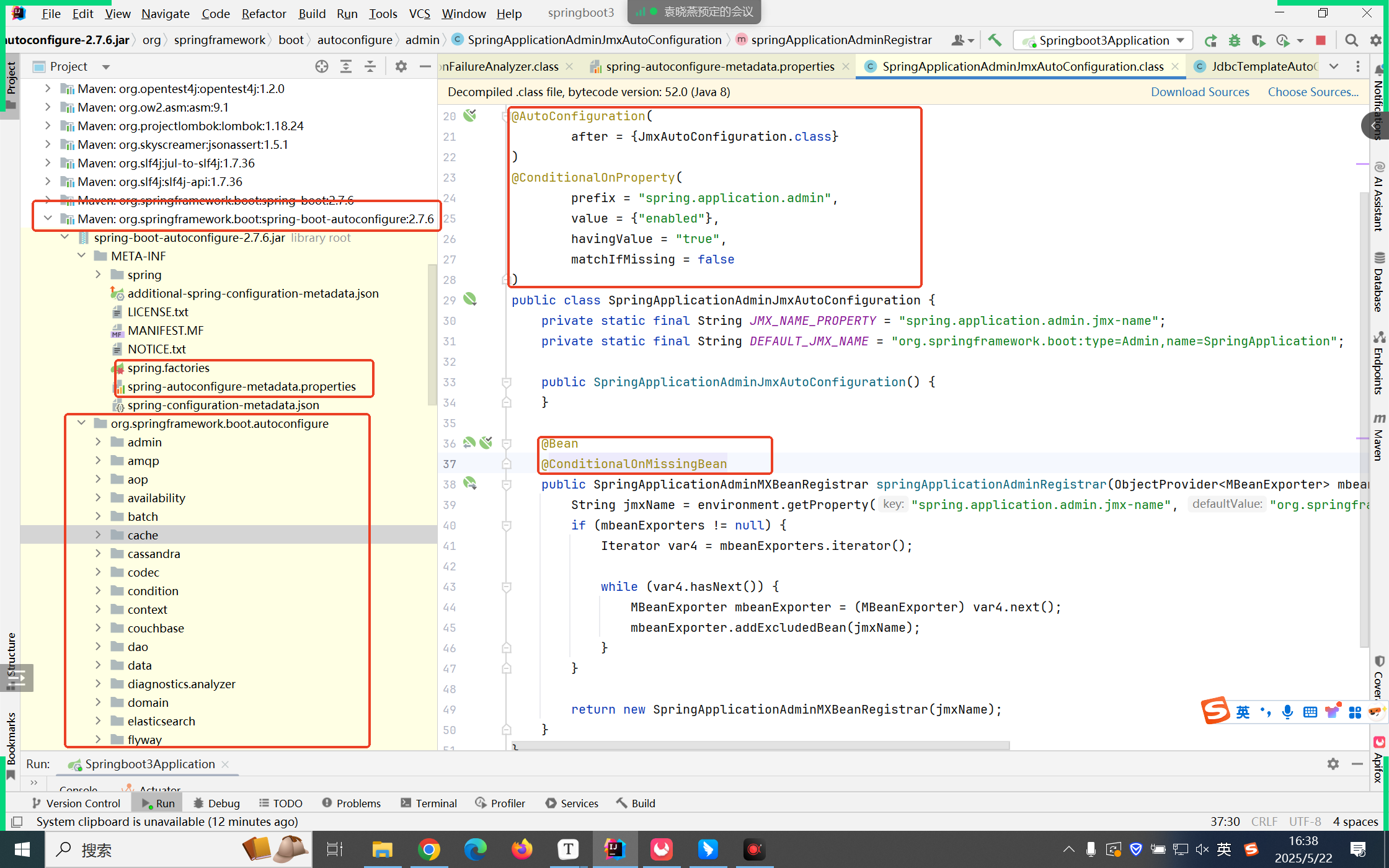The image size is (1389, 868).
Task: Click the Debug bug icon in the toolbar
Action: tap(1234, 40)
